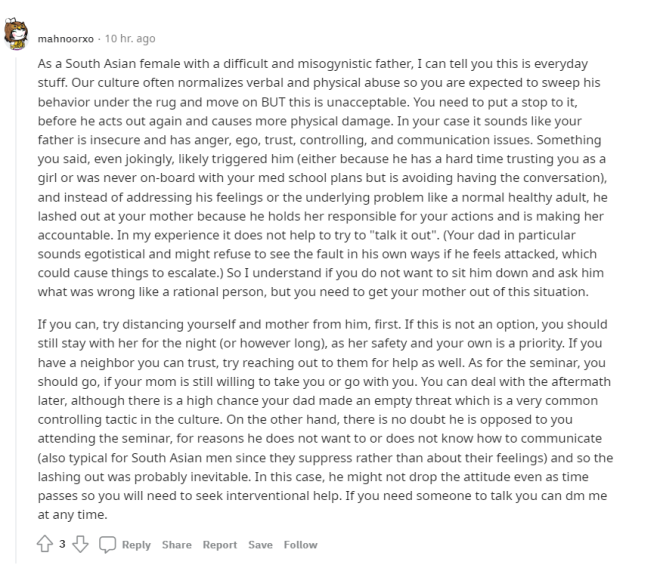Click the vote count number 3
660x565 pixels.
pyautogui.click(x=62, y=544)
